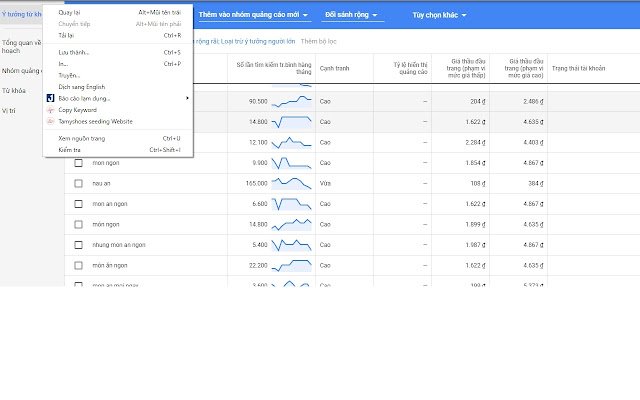640x400 pixels.
Task: Sort by Giá thầu đầu trang mức giá cao
Action: click(x=524, y=68)
